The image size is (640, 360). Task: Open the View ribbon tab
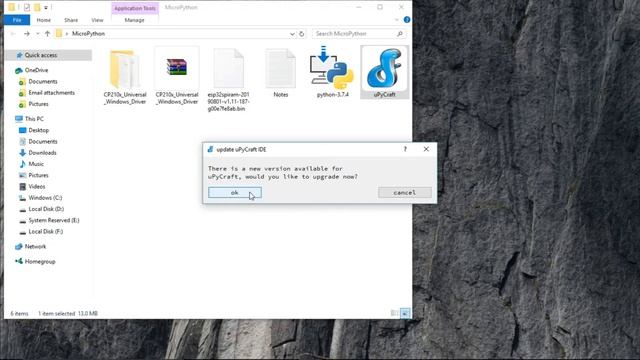click(97, 20)
